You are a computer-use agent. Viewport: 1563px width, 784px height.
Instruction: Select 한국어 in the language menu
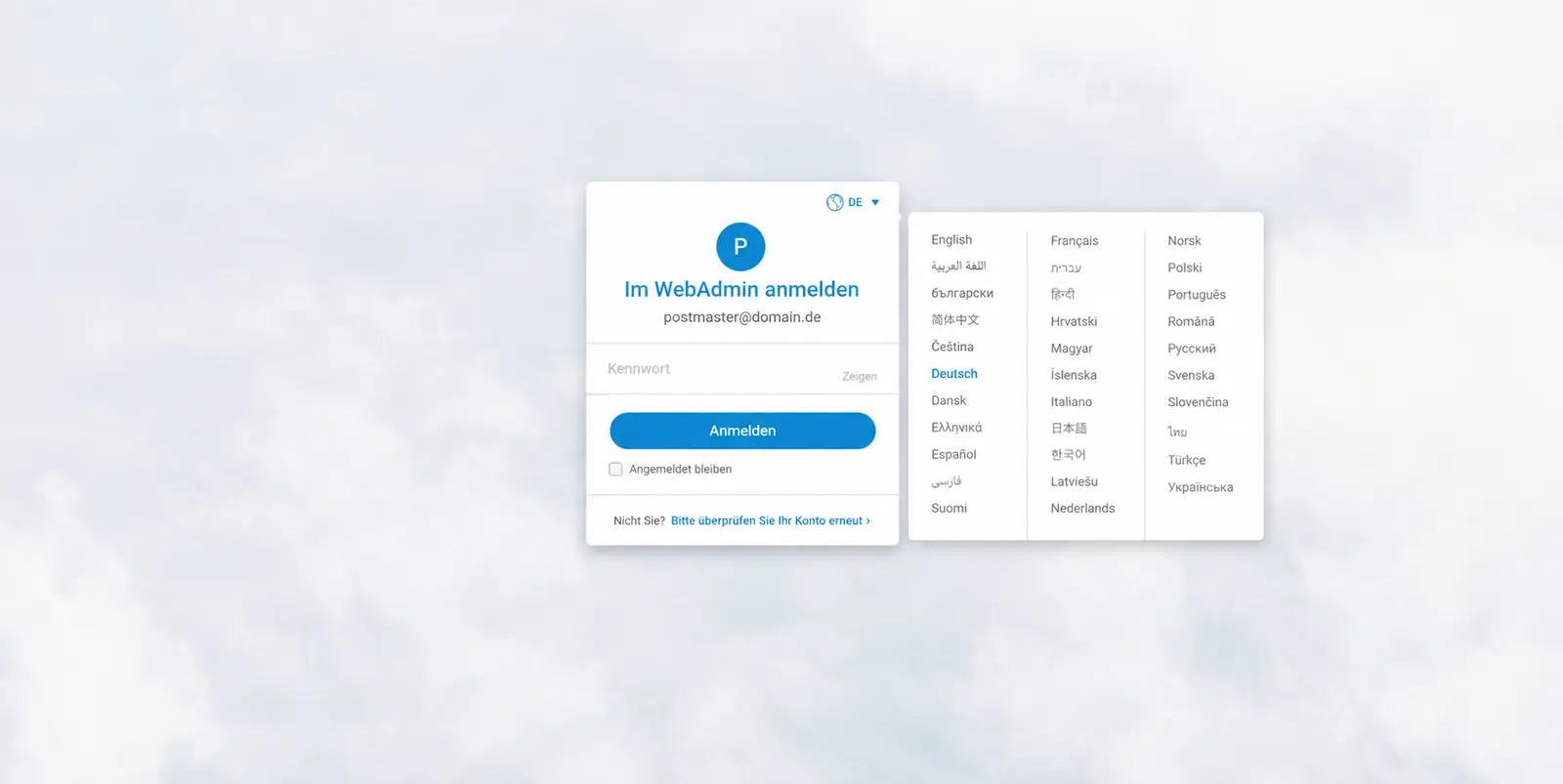(1069, 455)
